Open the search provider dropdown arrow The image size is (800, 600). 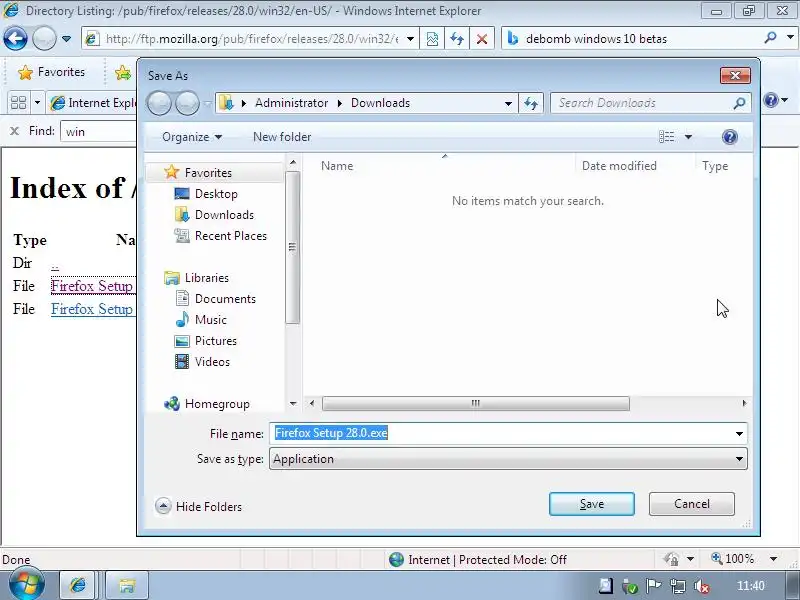click(790, 38)
